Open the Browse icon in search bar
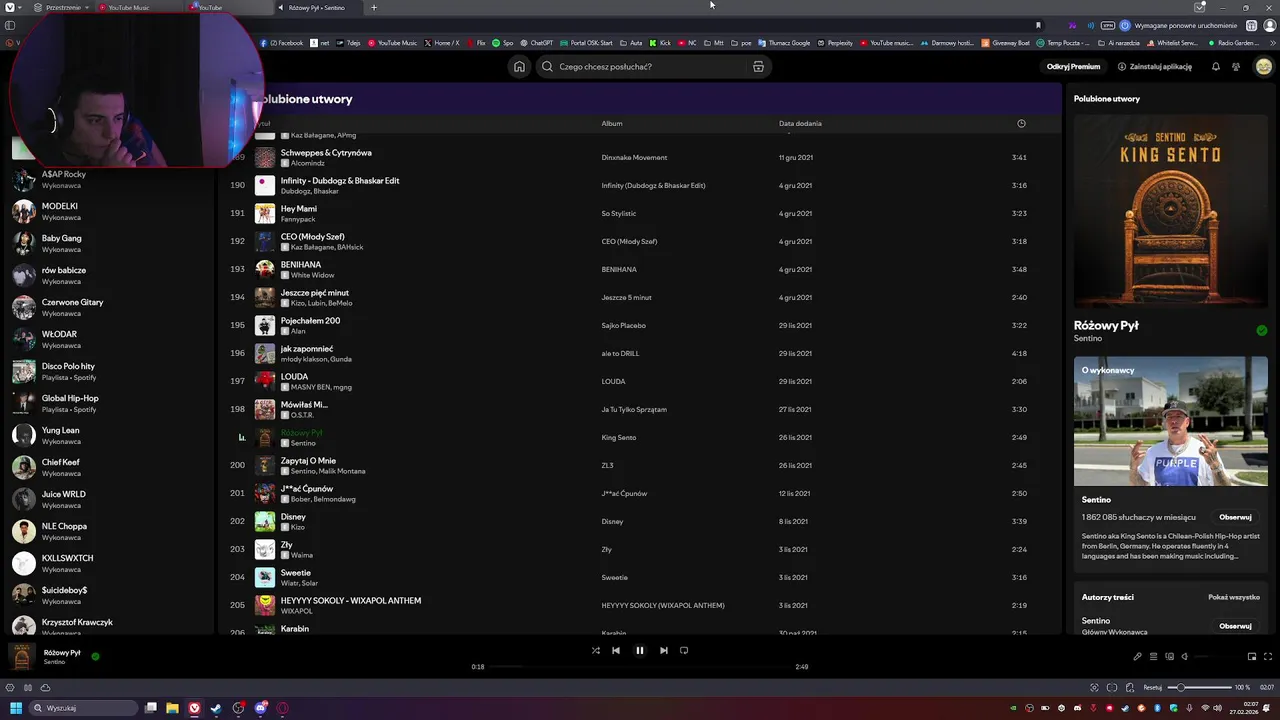Image resolution: width=1280 pixels, height=720 pixels. (758, 67)
